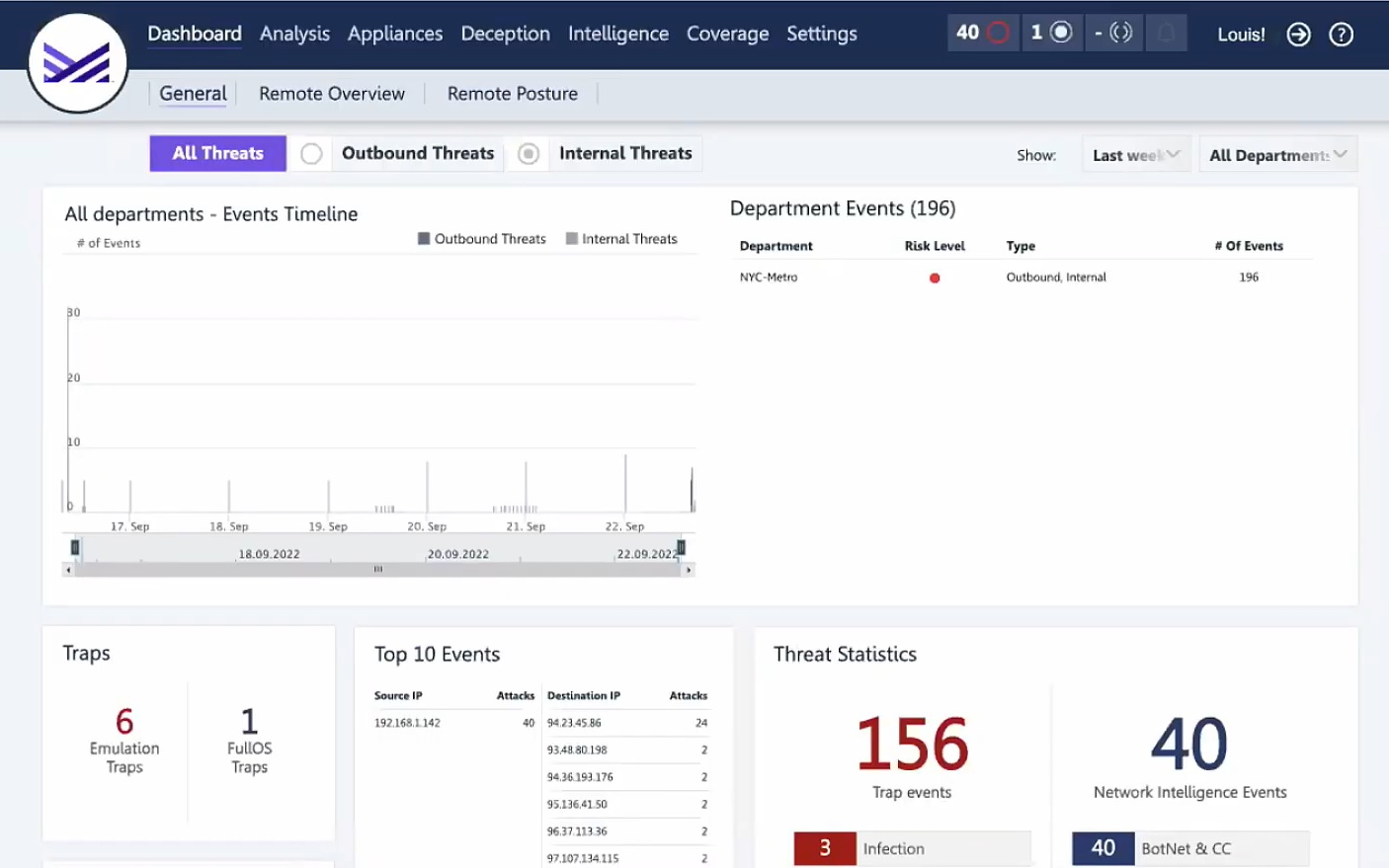Image resolution: width=1389 pixels, height=868 pixels.
Task: Click the All Threats button
Action: [218, 153]
